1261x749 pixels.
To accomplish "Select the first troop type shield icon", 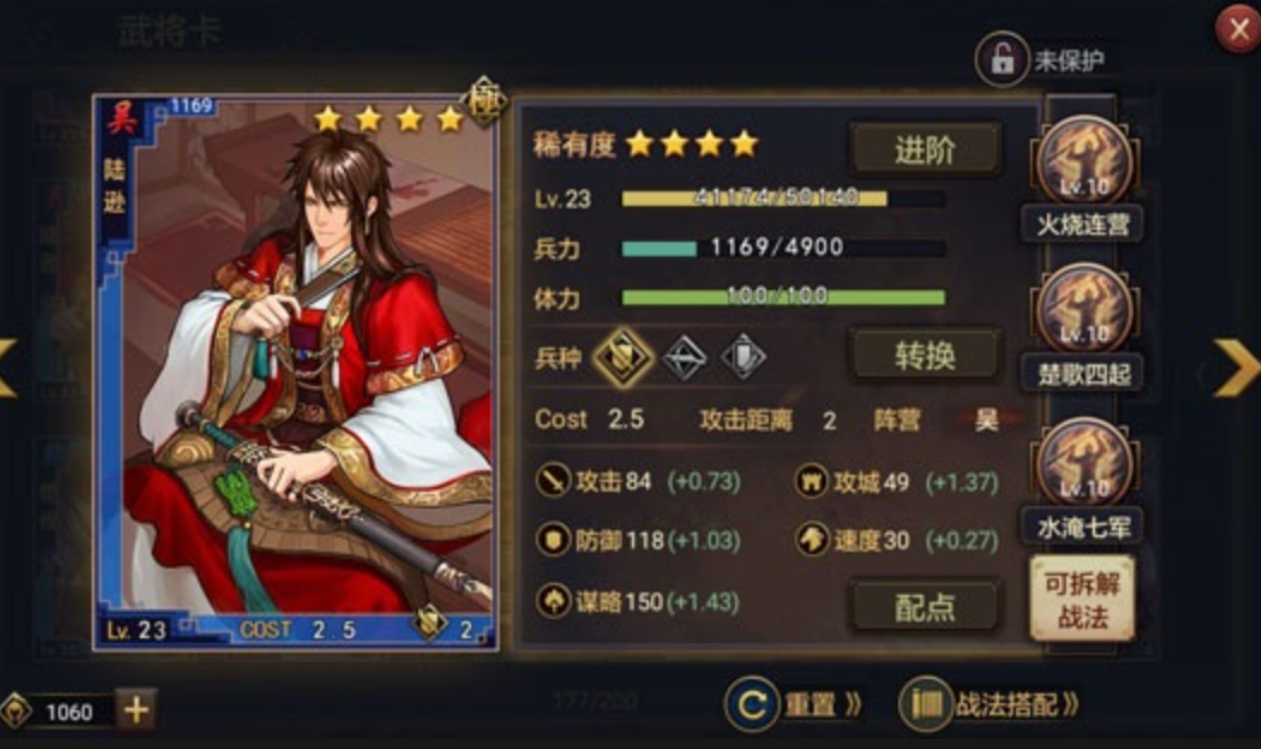I will (x=623, y=357).
